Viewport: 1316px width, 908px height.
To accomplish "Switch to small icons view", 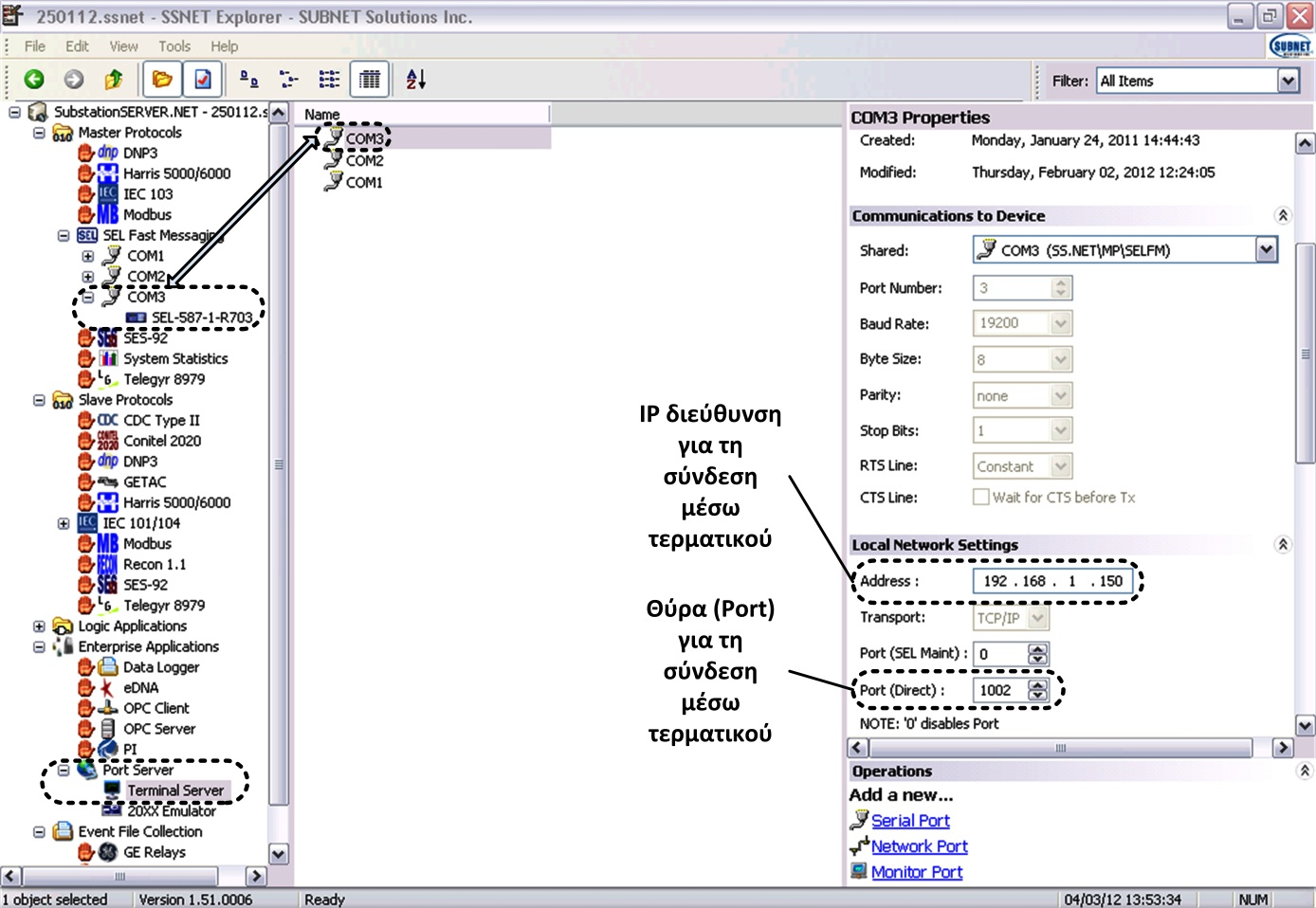I will (x=288, y=80).
